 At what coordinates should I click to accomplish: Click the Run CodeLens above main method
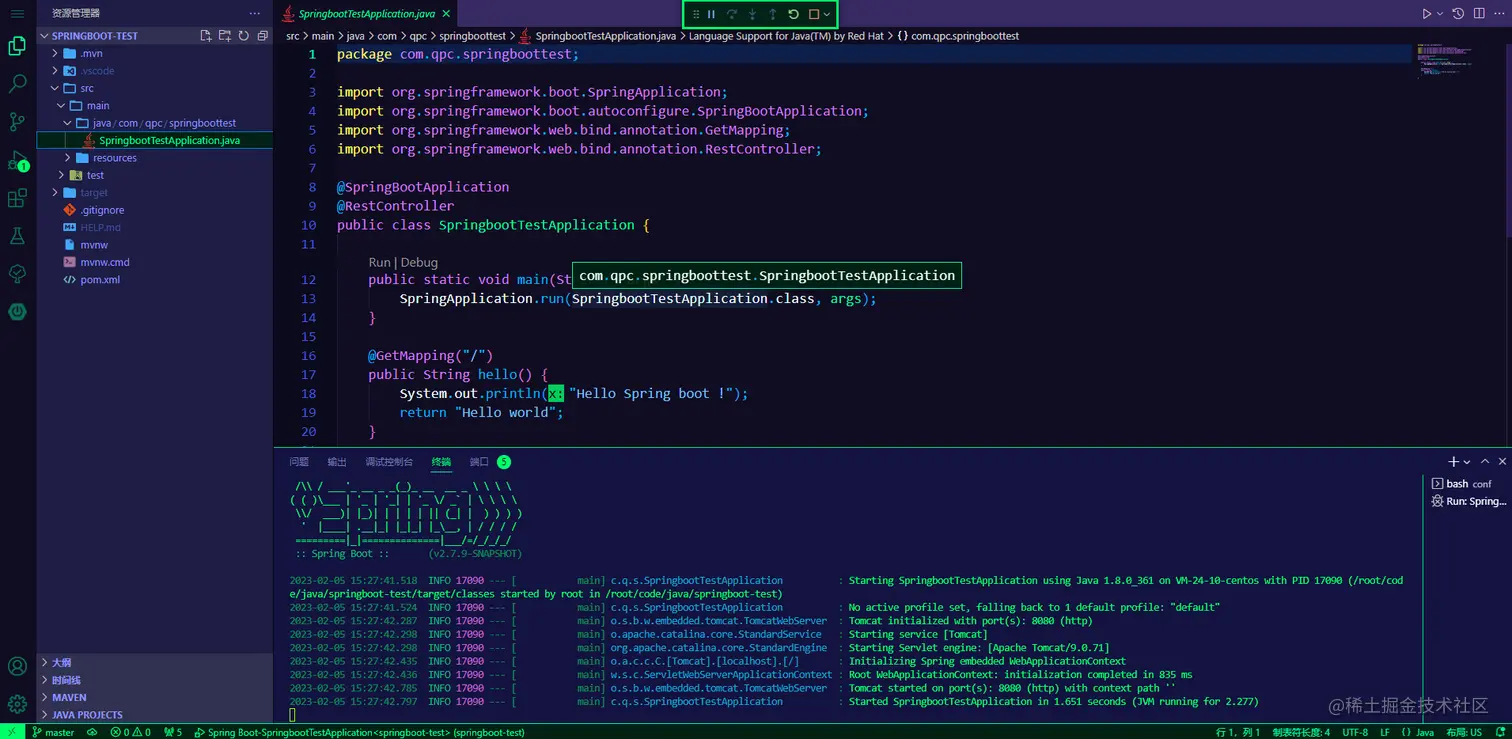coord(379,263)
